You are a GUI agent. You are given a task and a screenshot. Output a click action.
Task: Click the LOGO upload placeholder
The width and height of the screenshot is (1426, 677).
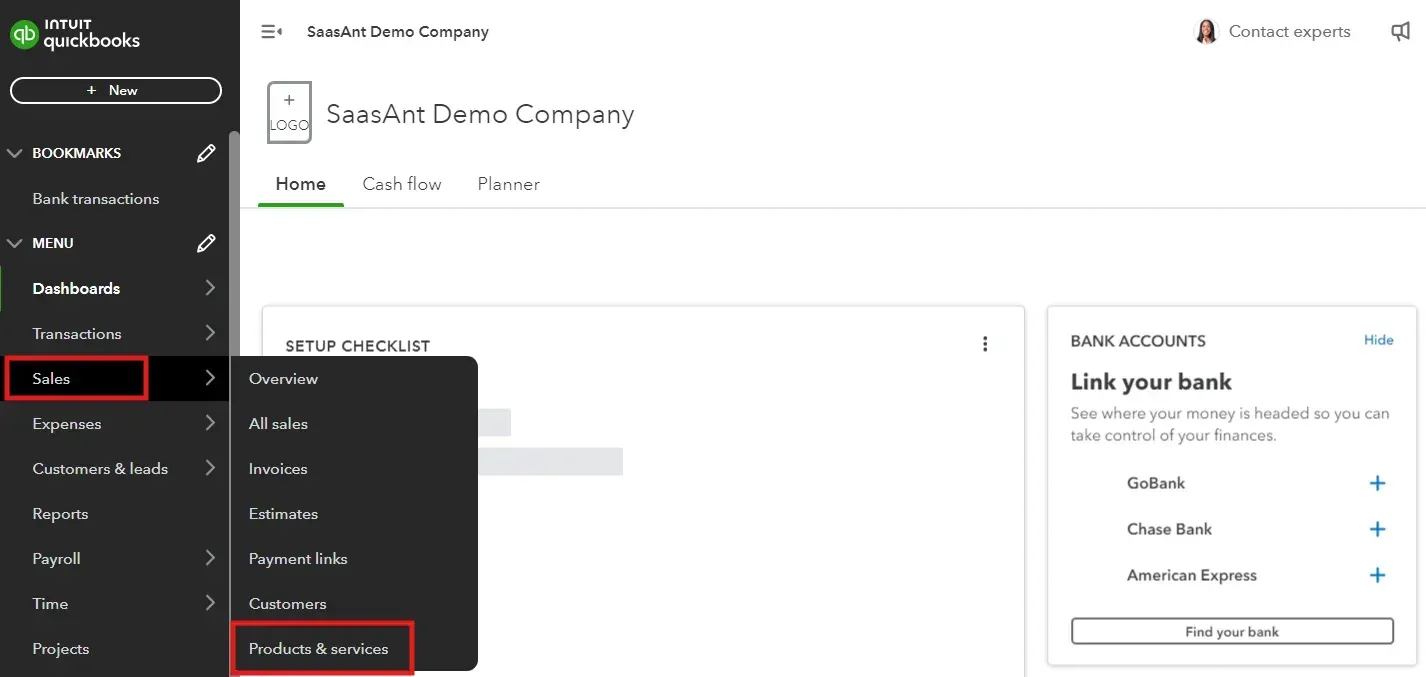[289, 111]
